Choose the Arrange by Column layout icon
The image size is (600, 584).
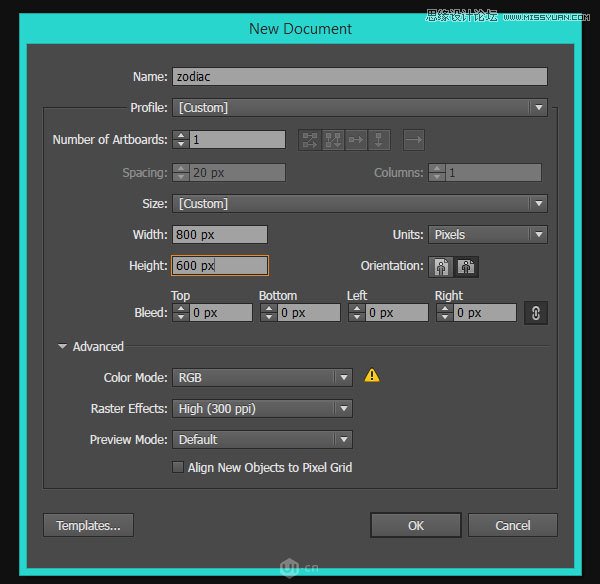coord(379,140)
